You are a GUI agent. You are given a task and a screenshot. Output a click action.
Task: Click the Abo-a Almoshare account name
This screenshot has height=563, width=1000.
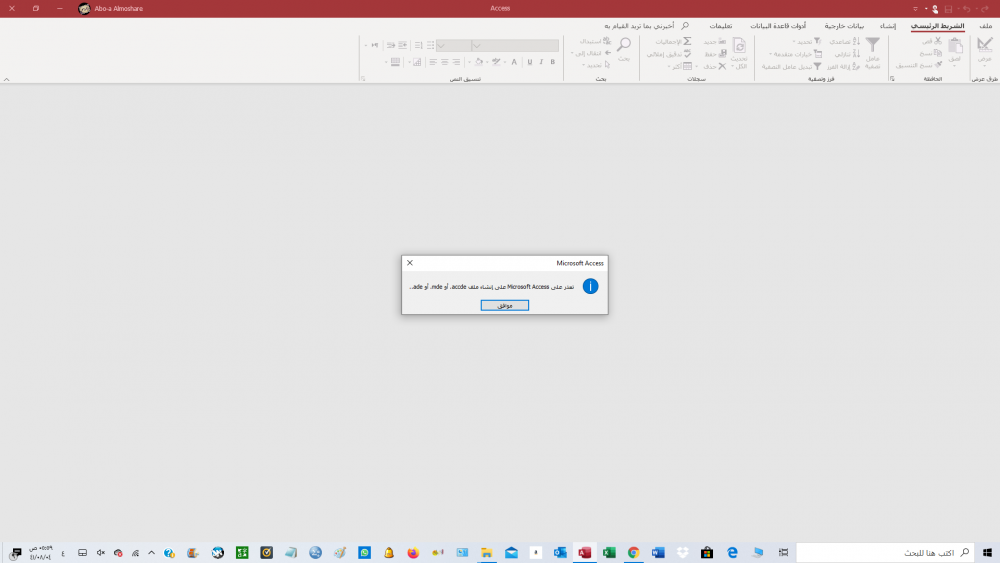[119, 9]
